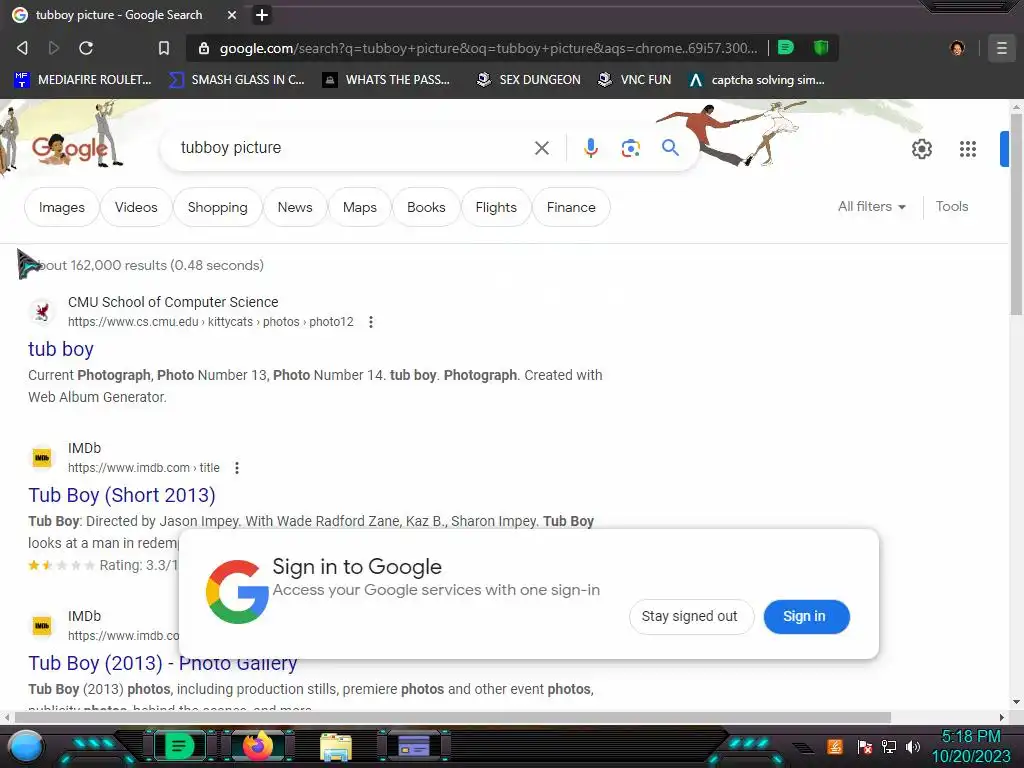Bookmark this page with the bookmark icon
1024x768 pixels.
[164, 48]
